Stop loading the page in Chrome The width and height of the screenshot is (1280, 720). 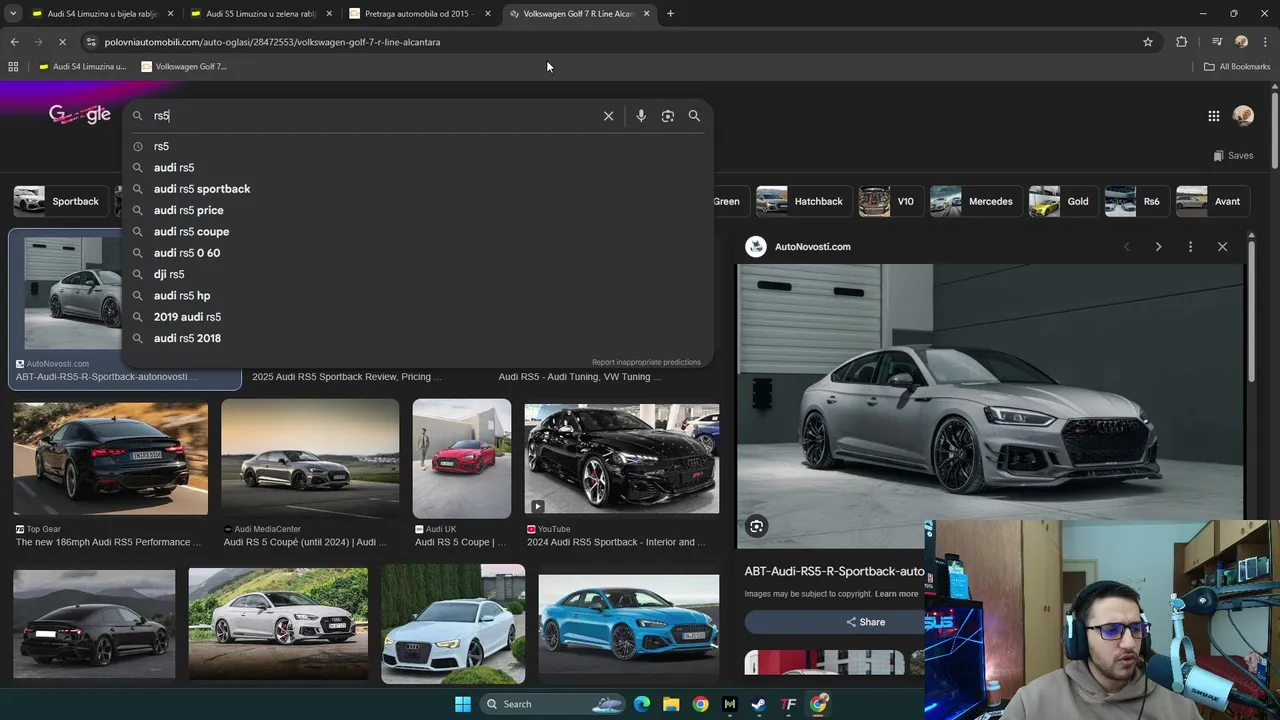click(x=62, y=42)
